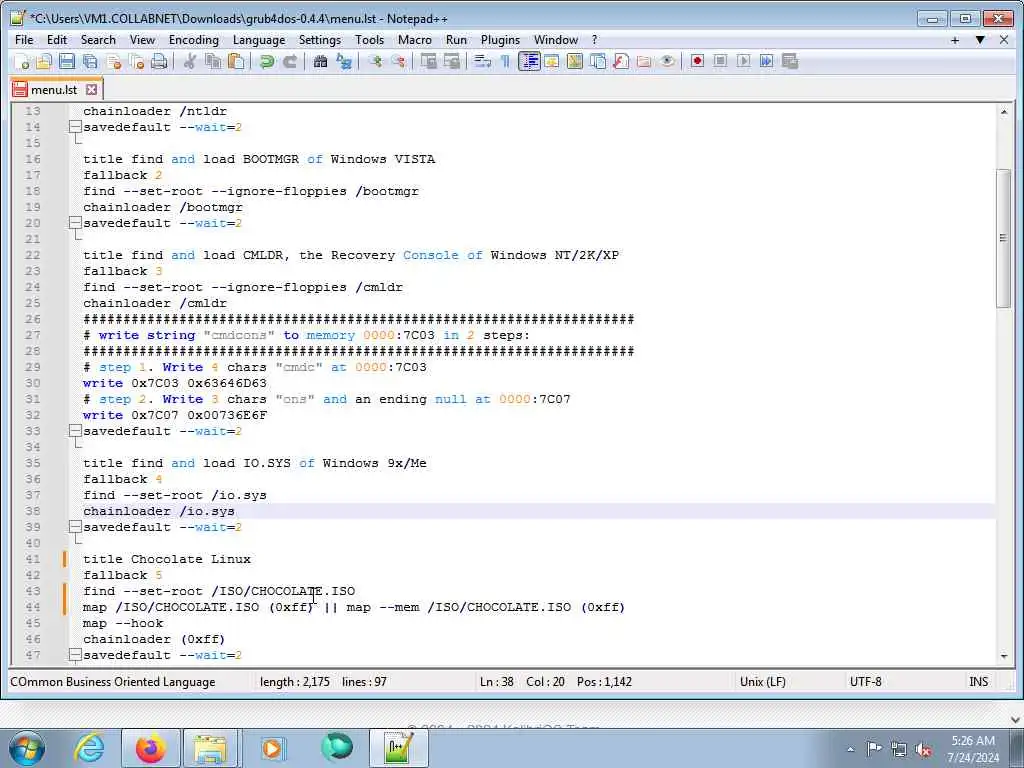Start macro recording with red button

pyautogui.click(x=697, y=61)
